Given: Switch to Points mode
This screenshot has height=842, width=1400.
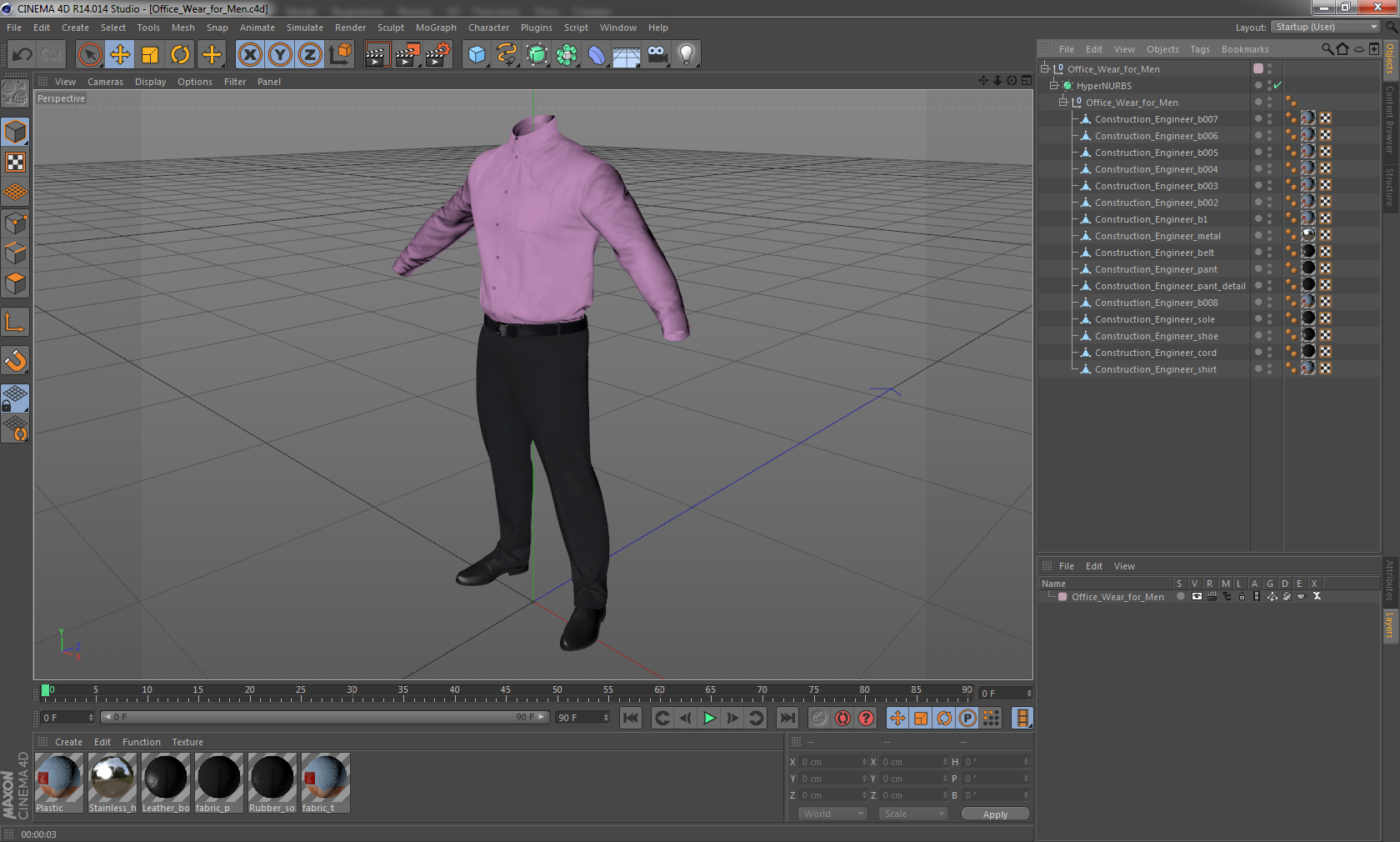Looking at the screenshot, I should coord(15,223).
